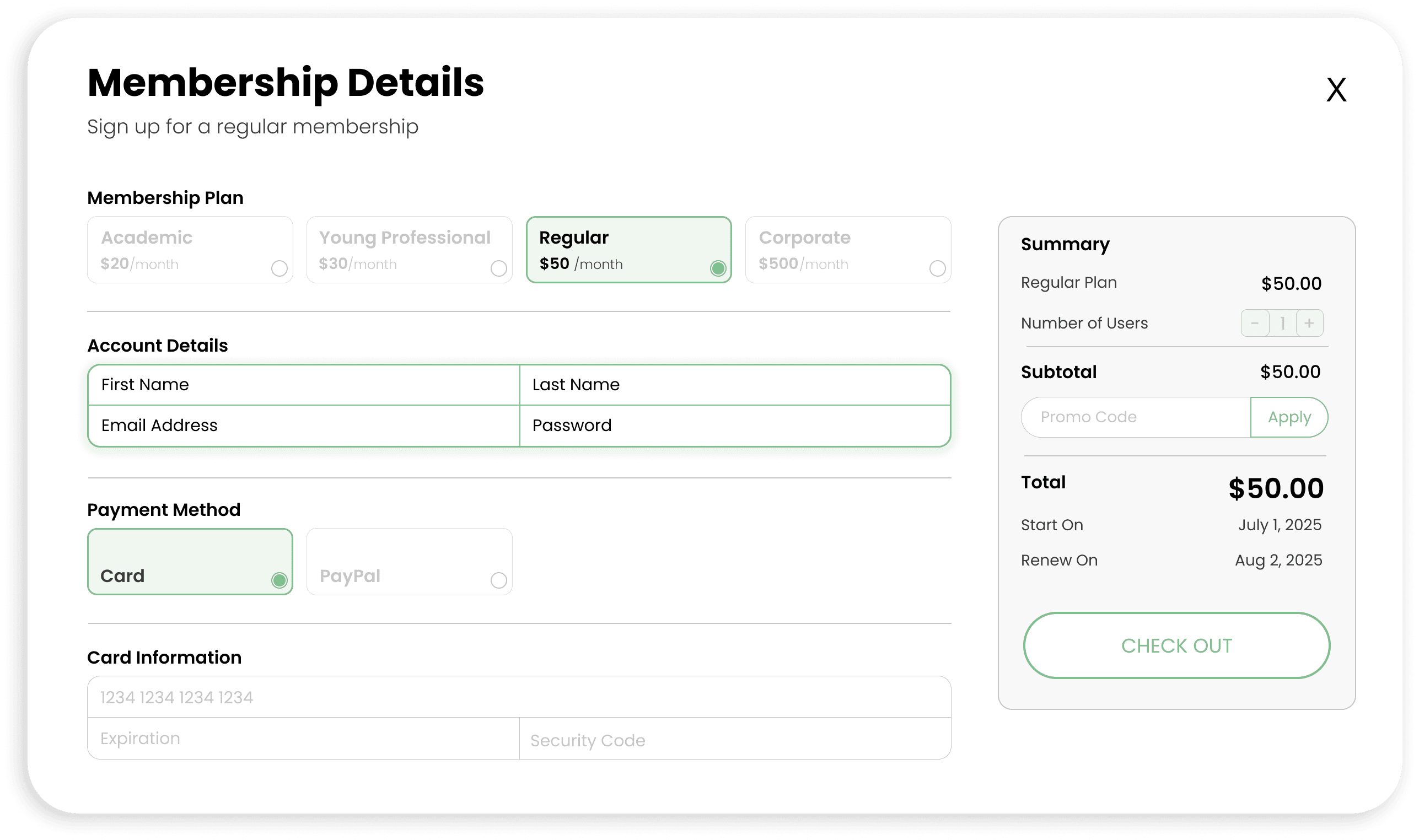Click into the Password field
Screen dimensions: 1419x840
click(734, 426)
